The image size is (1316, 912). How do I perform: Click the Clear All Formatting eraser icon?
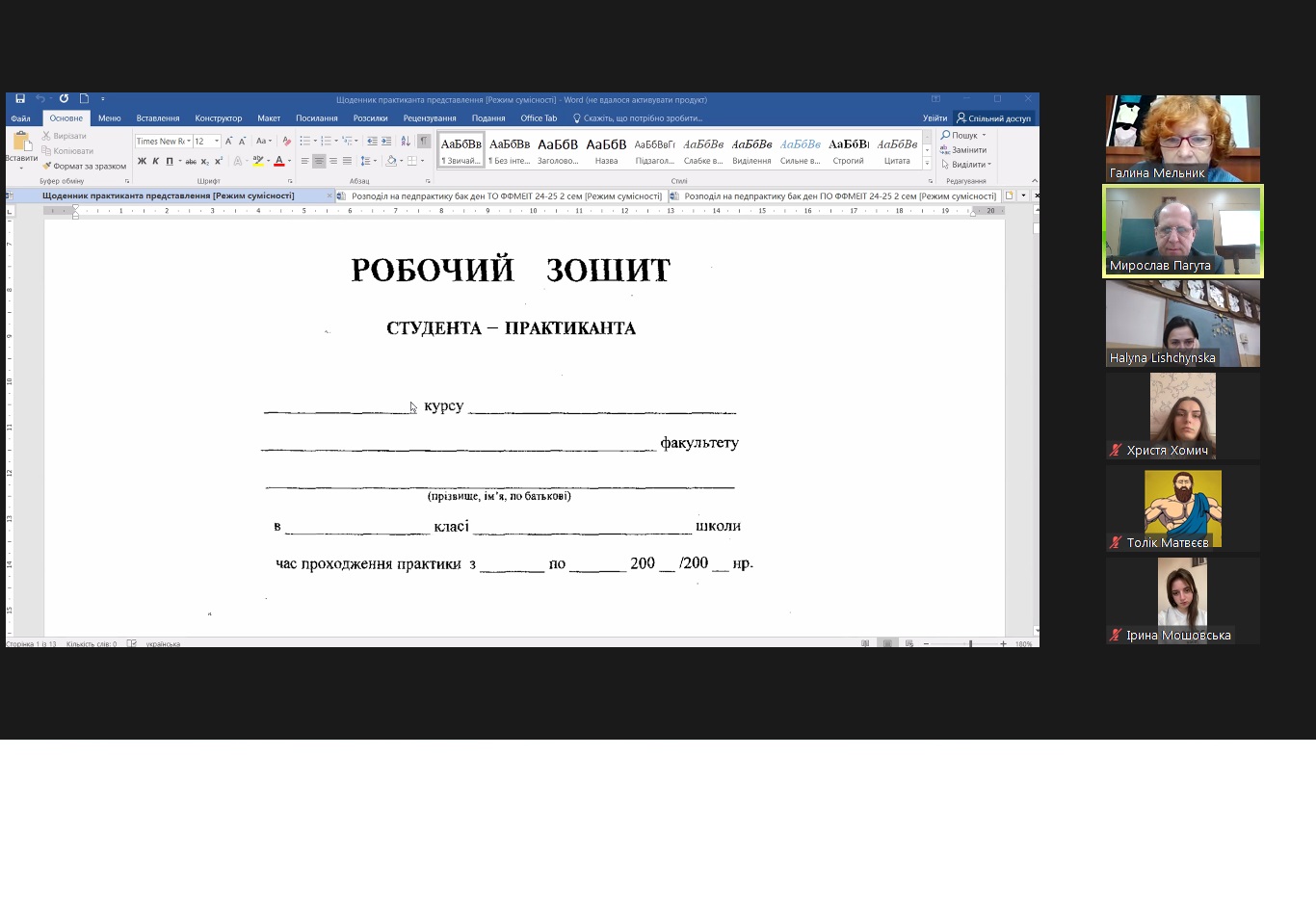(286, 142)
